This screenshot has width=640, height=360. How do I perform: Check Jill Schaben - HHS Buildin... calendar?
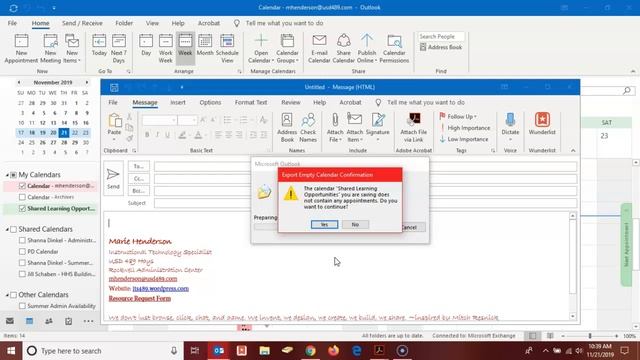[x=22, y=274]
